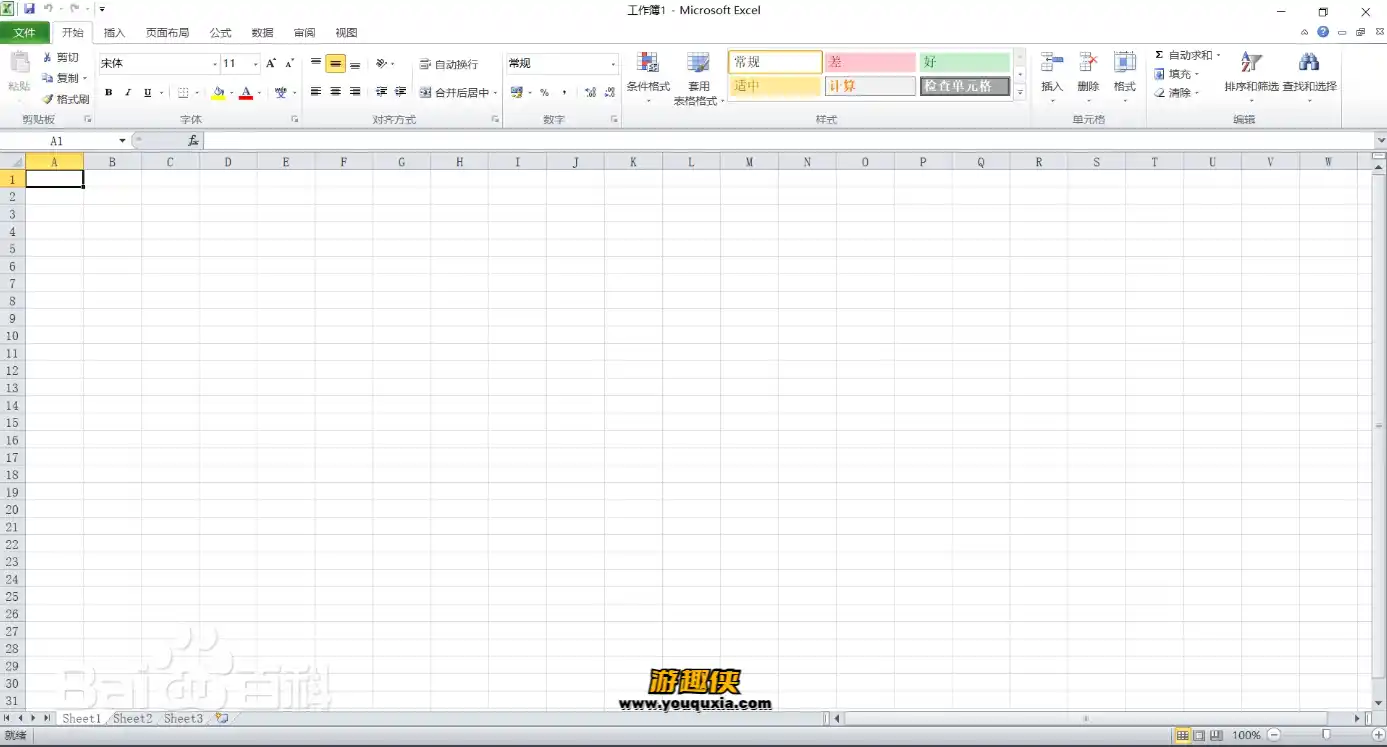Viewport: 1387px width, 747px height.
Task: Click the insert function fx icon
Action: (x=193, y=141)
